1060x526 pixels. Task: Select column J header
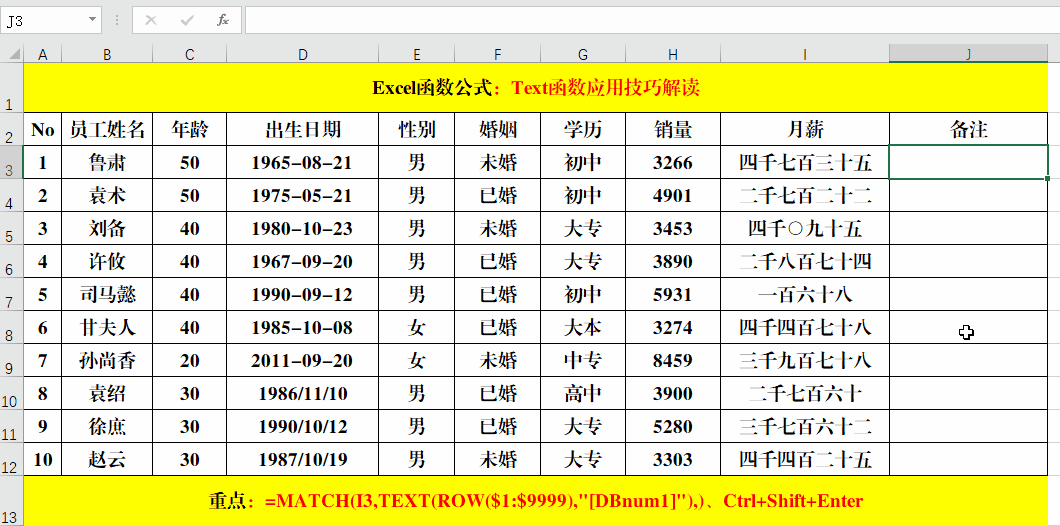(x=969, y=54)
